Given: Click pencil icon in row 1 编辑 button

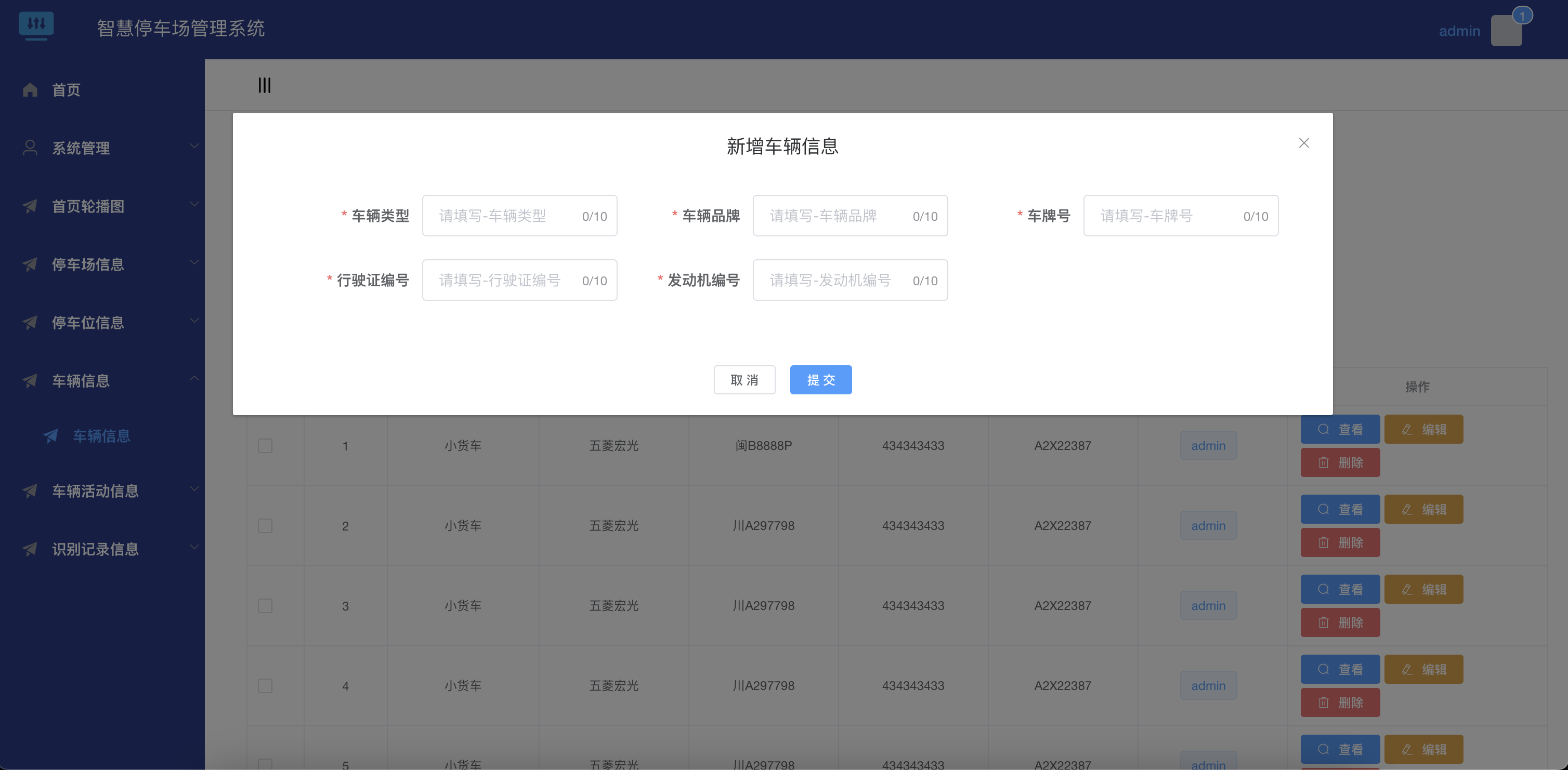Looking at the screenshot, I should click(1407, 429).
